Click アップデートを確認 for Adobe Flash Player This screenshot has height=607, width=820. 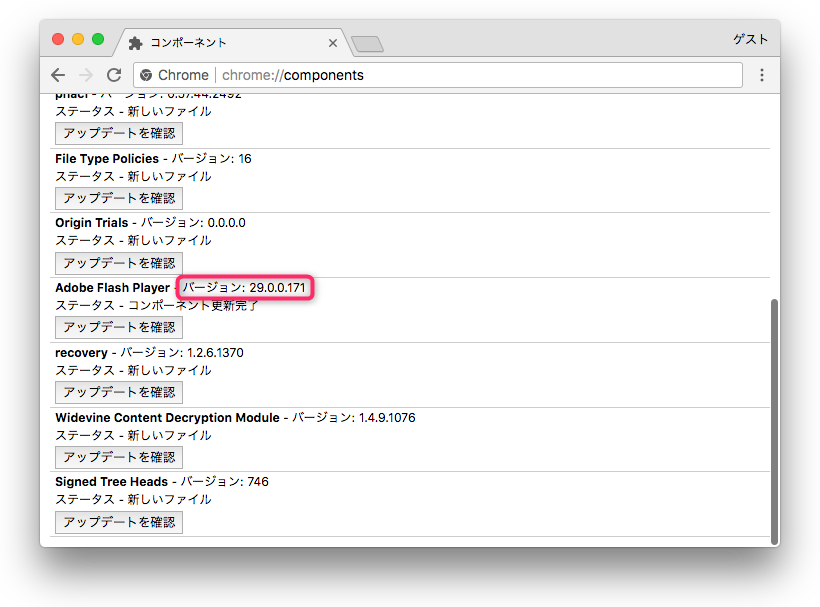119,327
